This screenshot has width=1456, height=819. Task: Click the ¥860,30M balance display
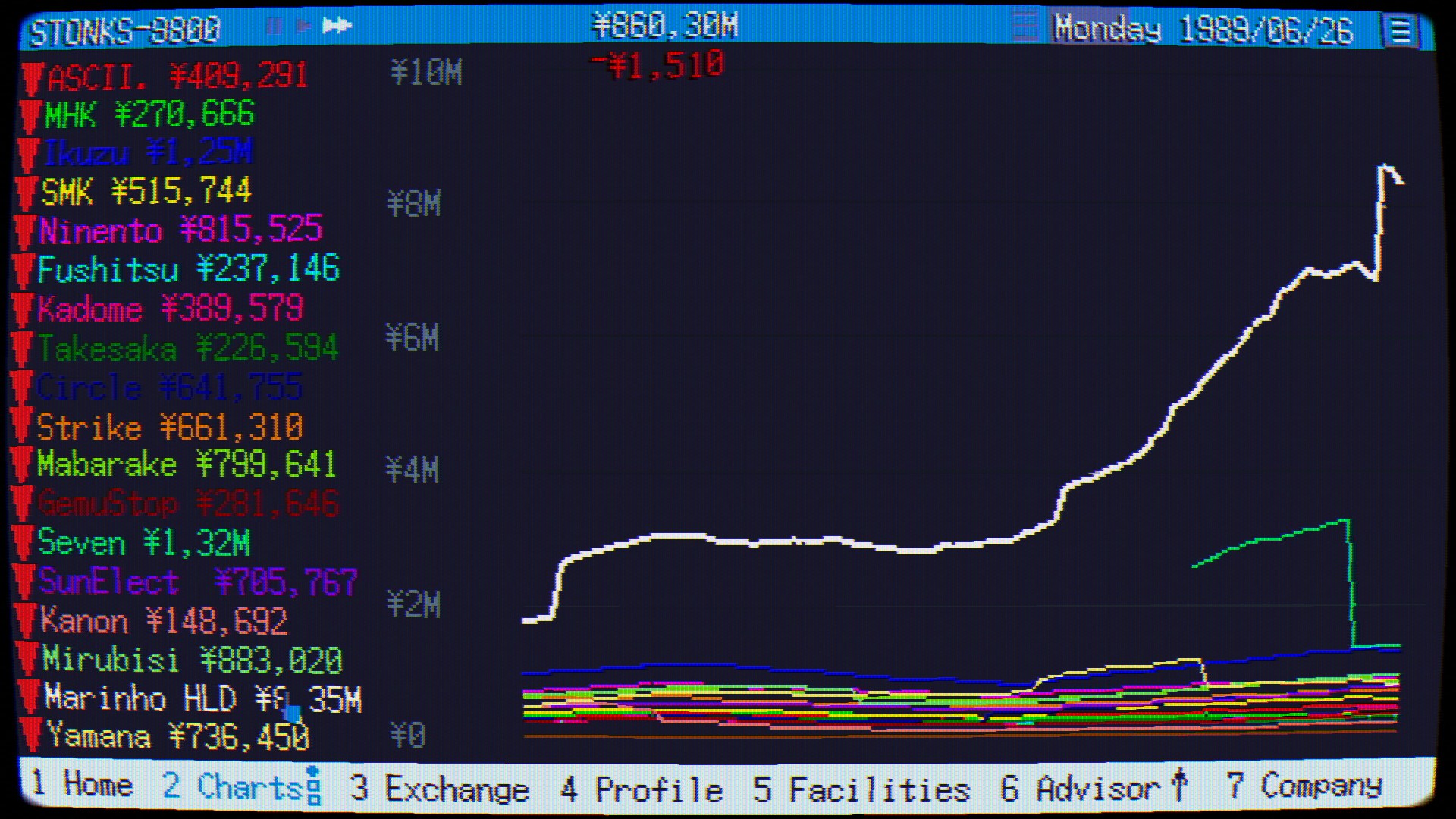click(664, 27)
